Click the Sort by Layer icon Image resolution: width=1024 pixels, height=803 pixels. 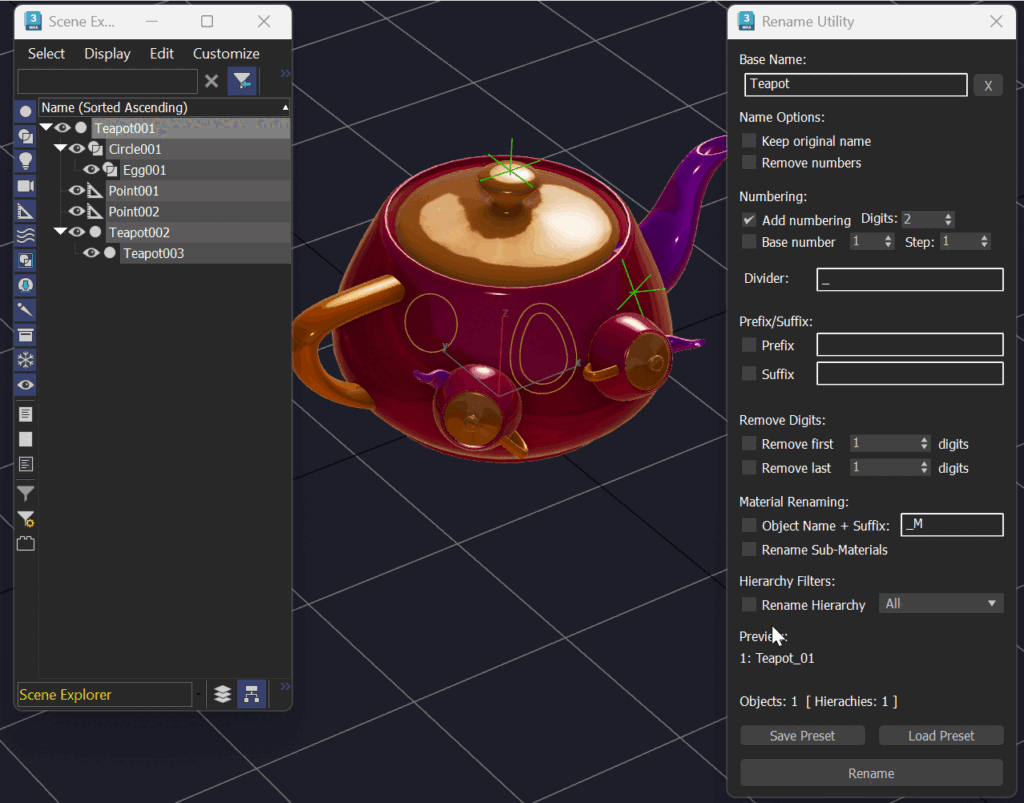pos(223,694)
